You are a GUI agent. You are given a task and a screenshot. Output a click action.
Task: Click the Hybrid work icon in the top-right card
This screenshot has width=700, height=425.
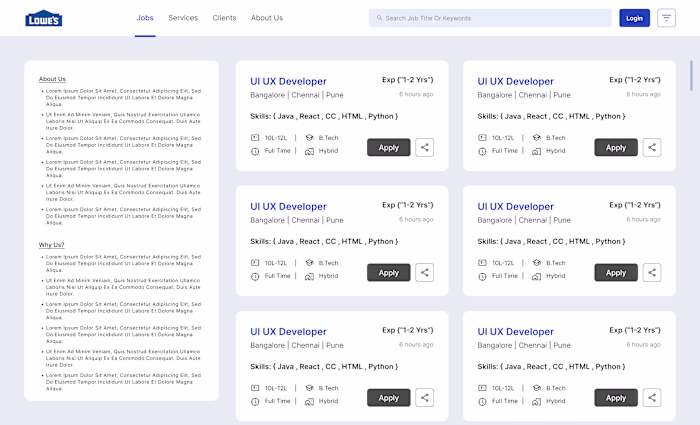(x=537, y=151)
